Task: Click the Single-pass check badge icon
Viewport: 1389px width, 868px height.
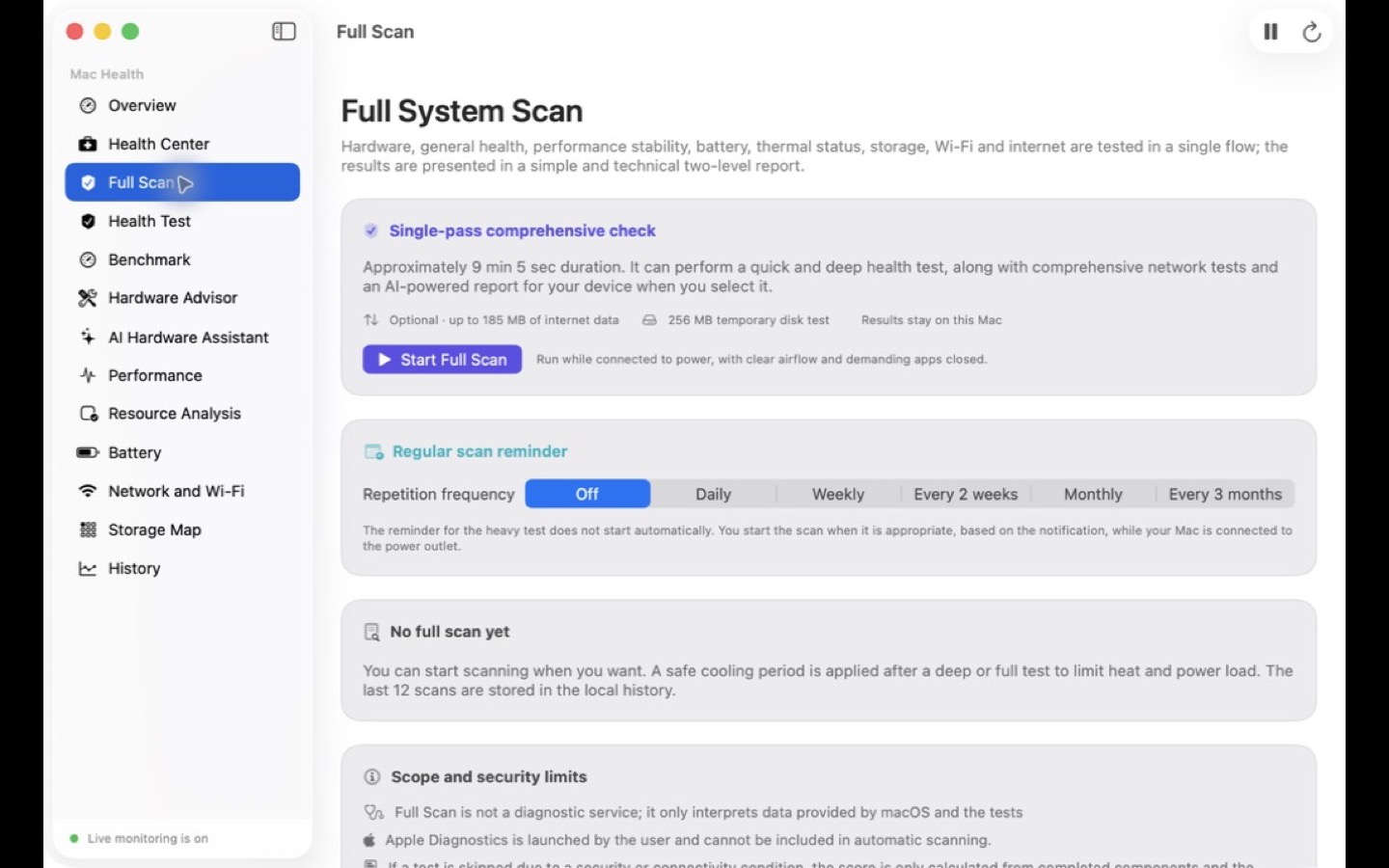Action: click(x=371, y=231)
